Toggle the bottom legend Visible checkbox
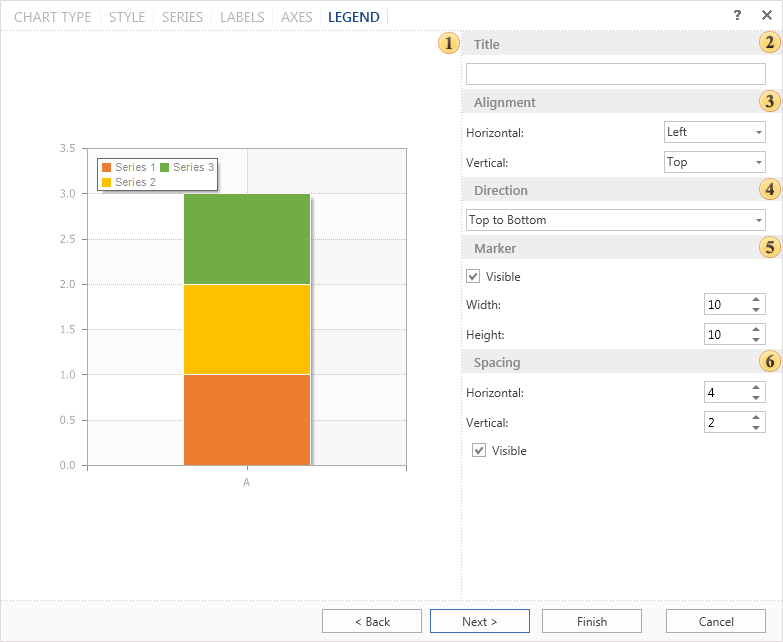Image resolution: width=783 pixels, height=642 pixels. [x=479, y=451]
